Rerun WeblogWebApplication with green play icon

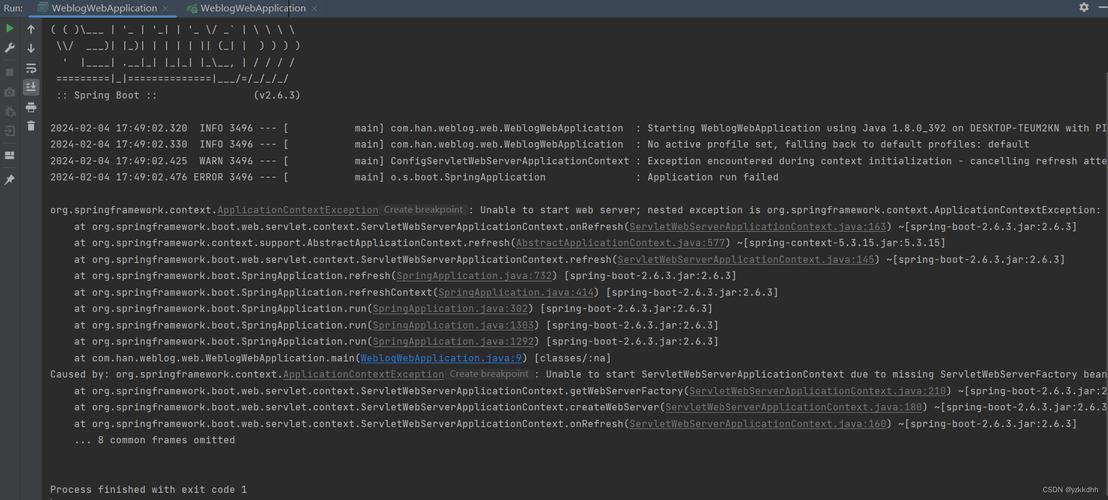pos(9,28)
